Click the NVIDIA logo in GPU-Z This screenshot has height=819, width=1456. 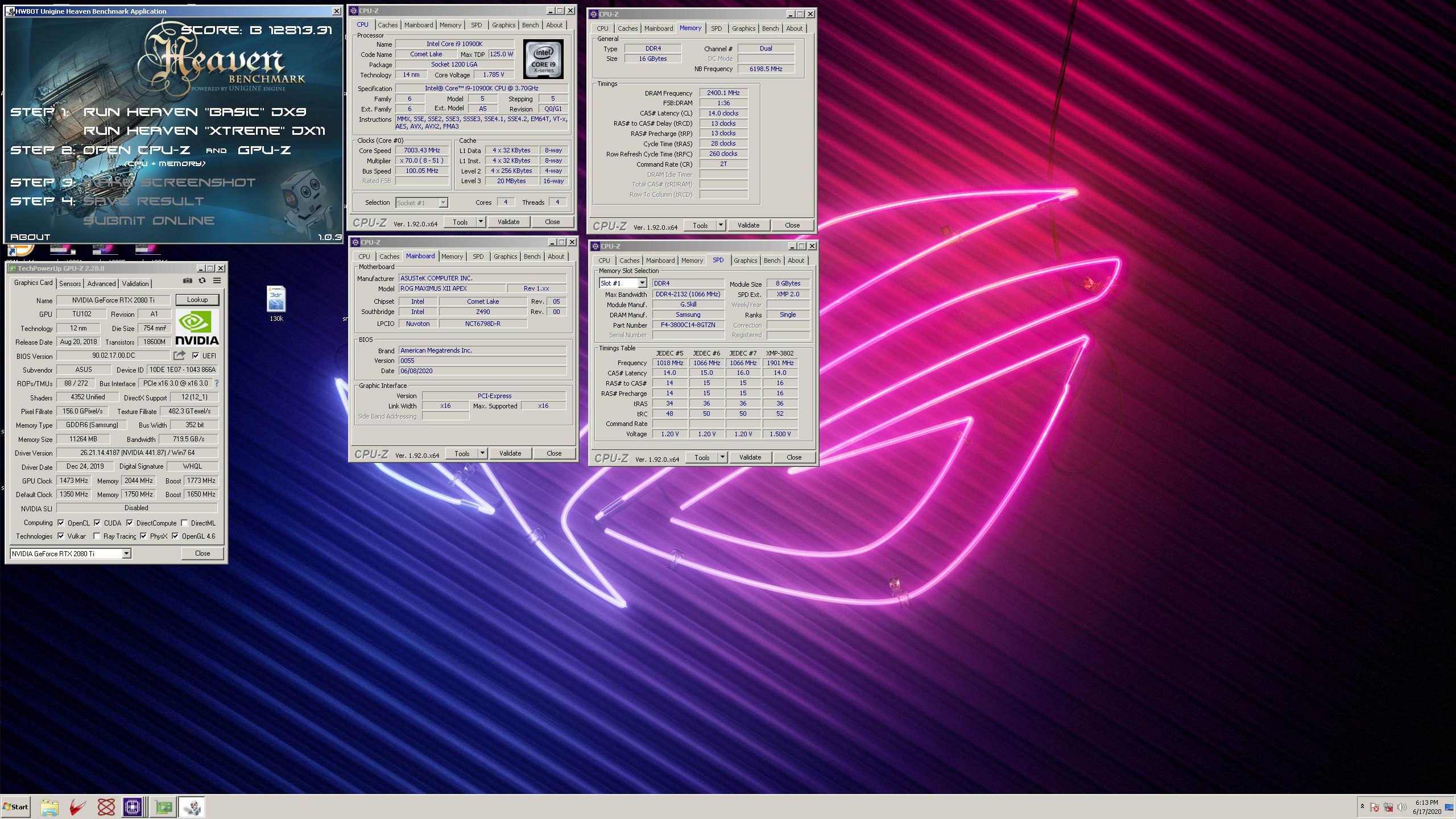(197, 328)
